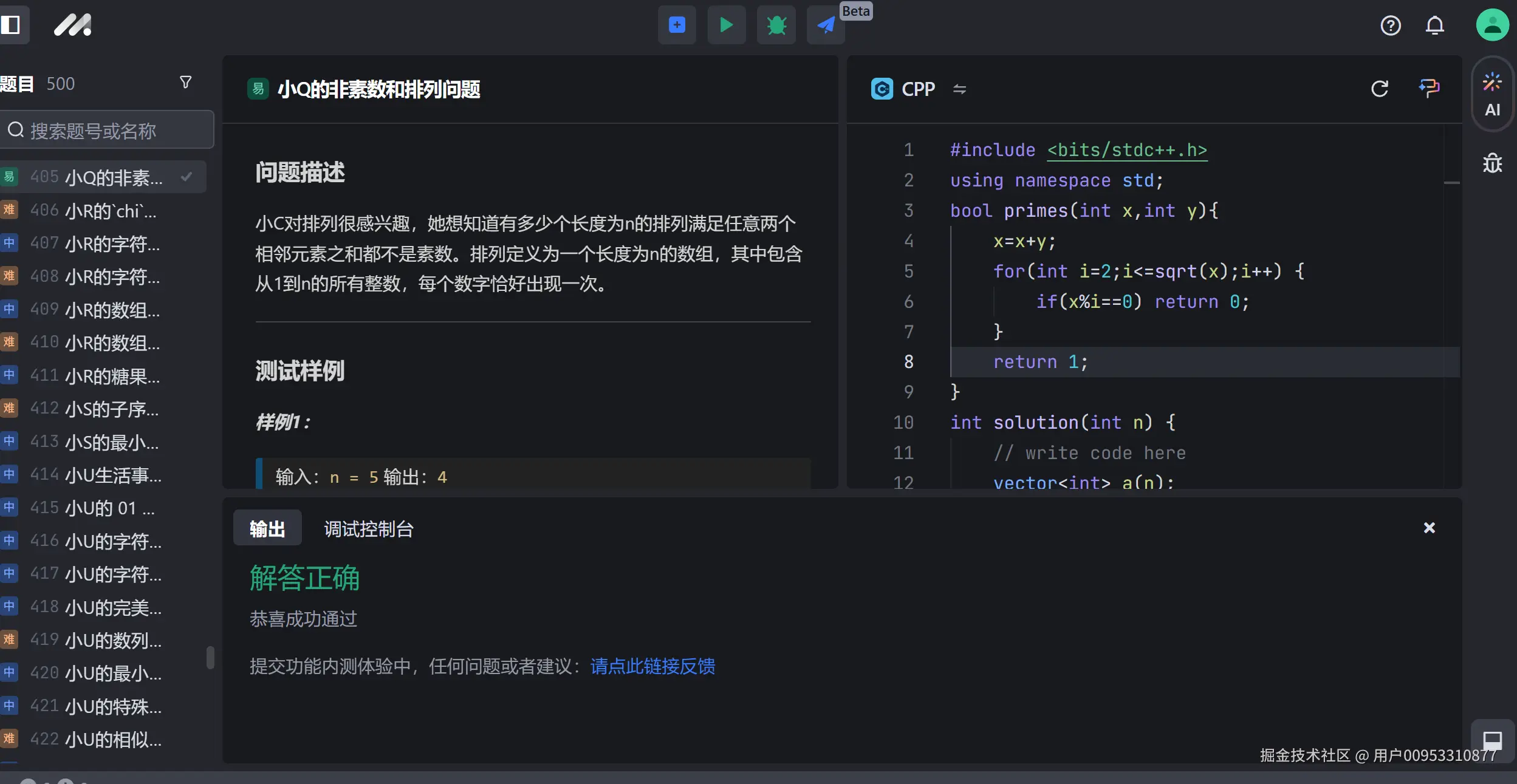
Task: Select problem 410 小R的数组...
Action: 102,343
